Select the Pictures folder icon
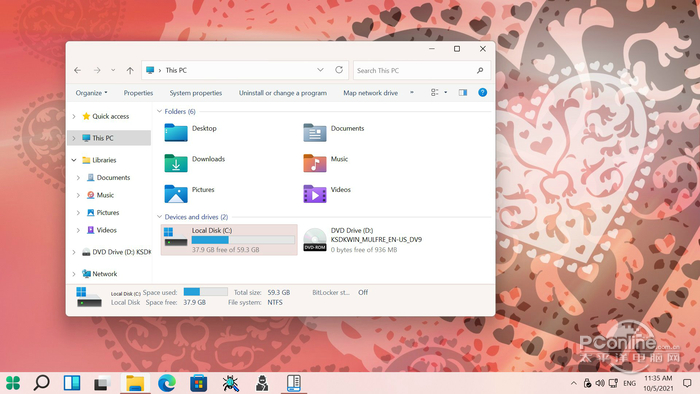Viewport: 700px width, 394px height. (176, 194)
